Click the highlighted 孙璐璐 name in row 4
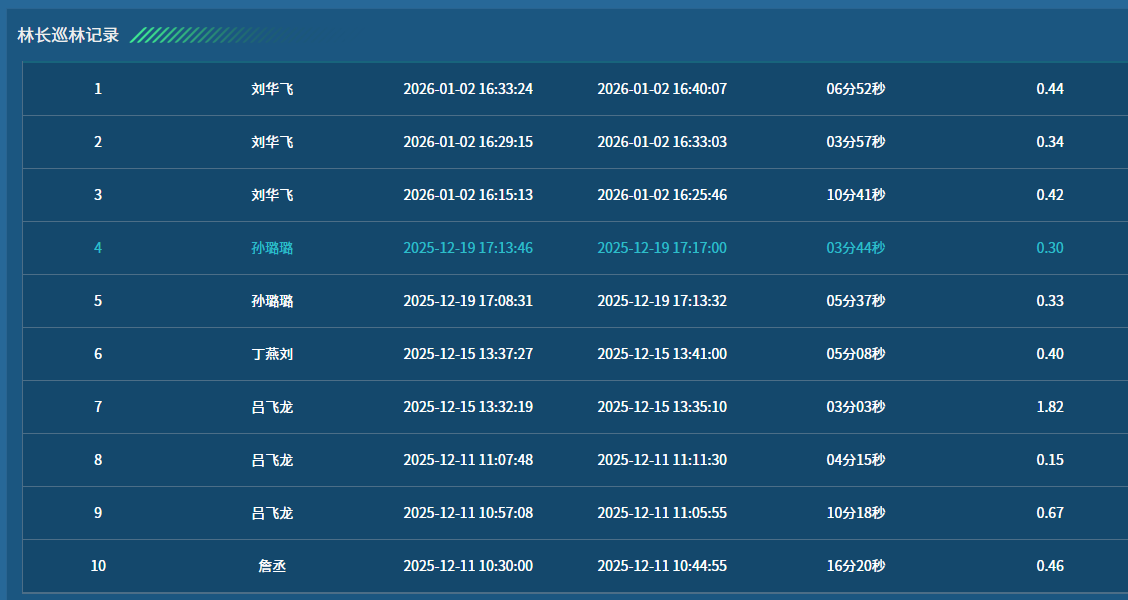Image resolution: width=1128 pixels, height=600 pixels. (x=272, y=248)
